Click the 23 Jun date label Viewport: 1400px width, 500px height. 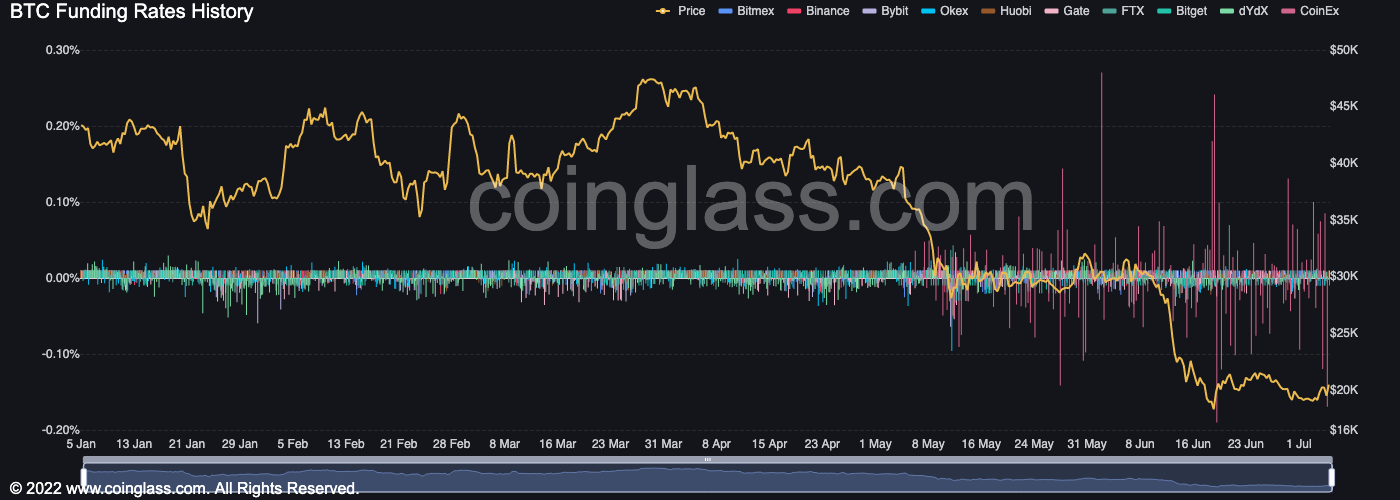click(x=1245, y=444)
